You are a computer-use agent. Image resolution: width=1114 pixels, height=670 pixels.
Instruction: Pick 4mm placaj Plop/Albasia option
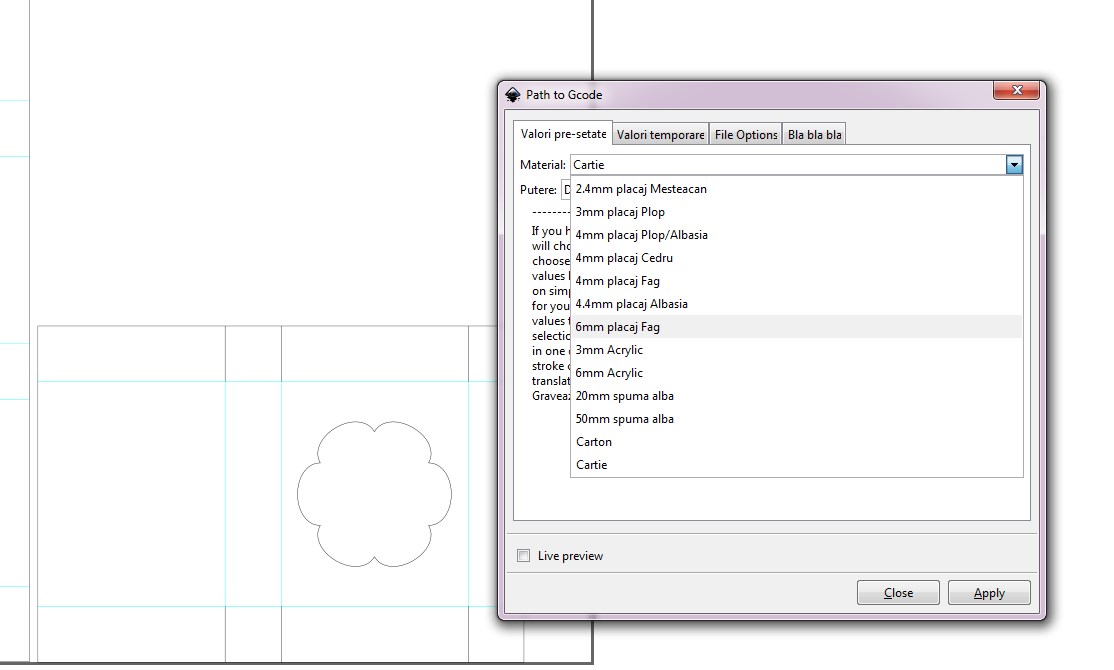pos(641,235)
